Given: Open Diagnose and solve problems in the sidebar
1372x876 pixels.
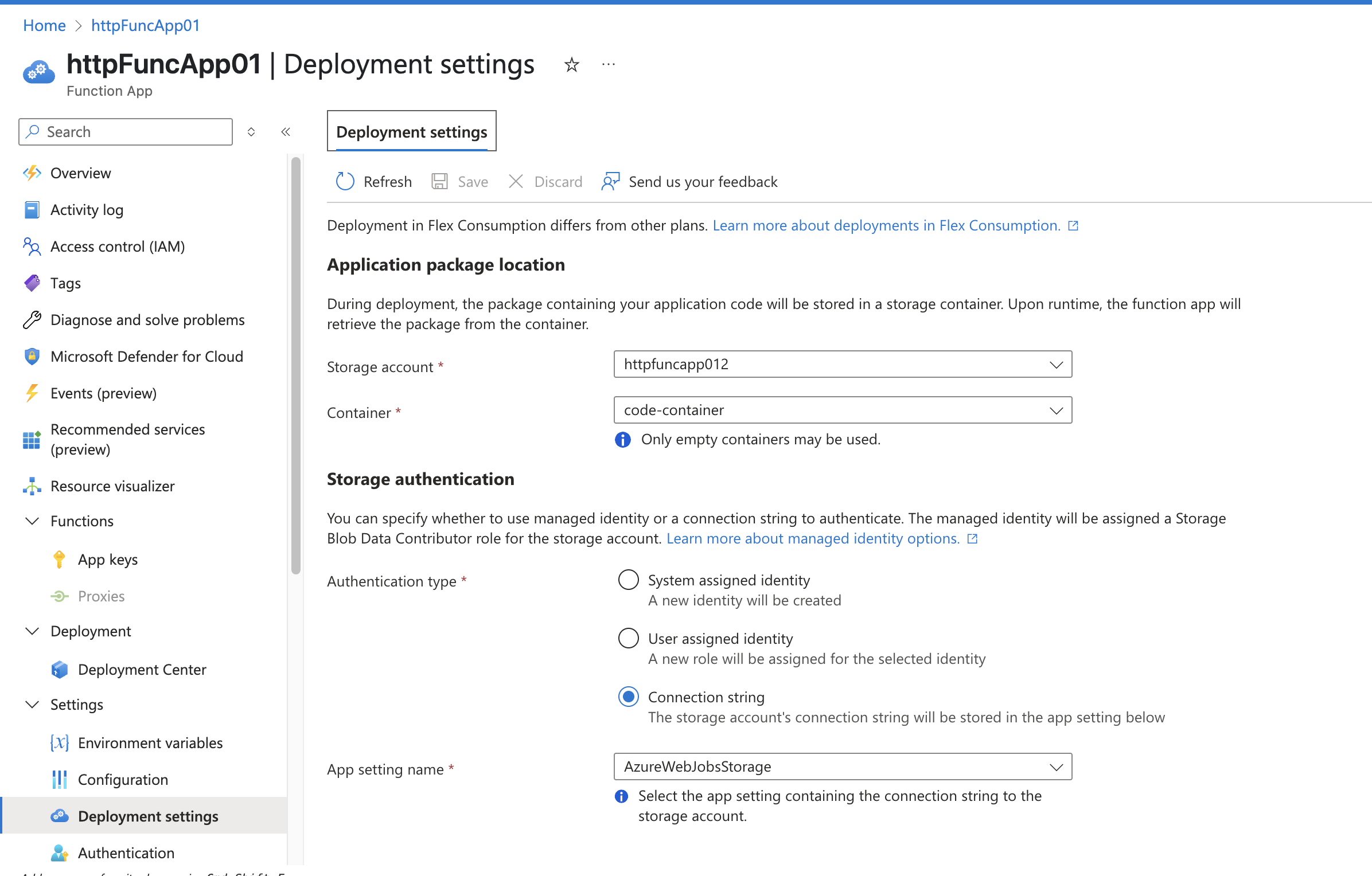Looking at the screenshot, I should pyautogui.click(x=147, y=319).
